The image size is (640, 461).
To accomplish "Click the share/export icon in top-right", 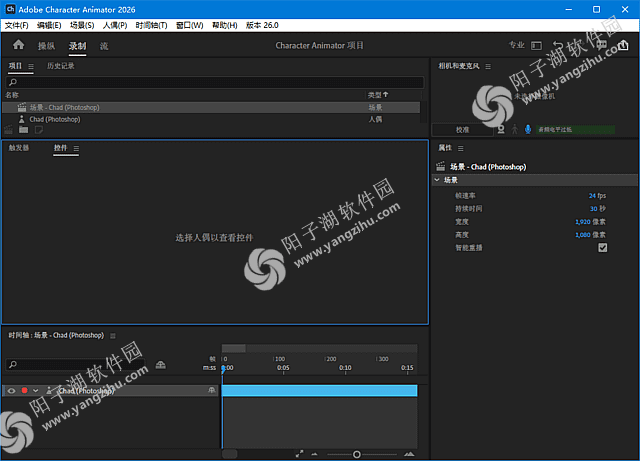I will (623, 45).
